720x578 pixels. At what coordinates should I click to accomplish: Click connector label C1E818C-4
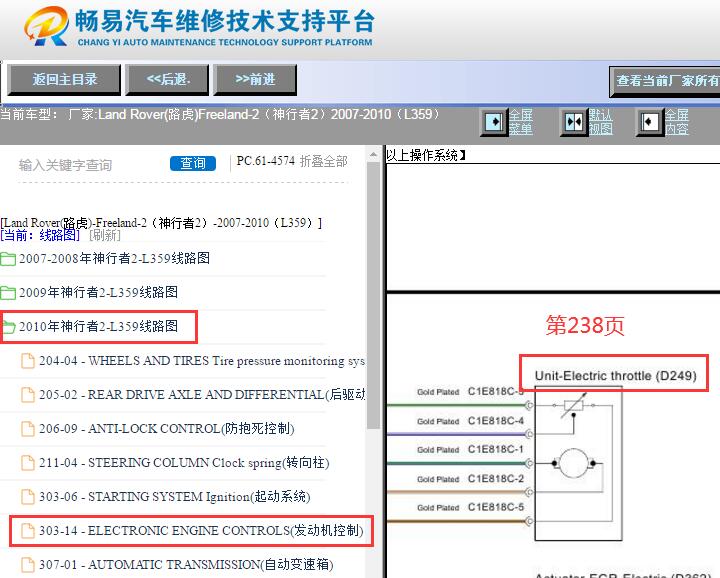(495, 421)
